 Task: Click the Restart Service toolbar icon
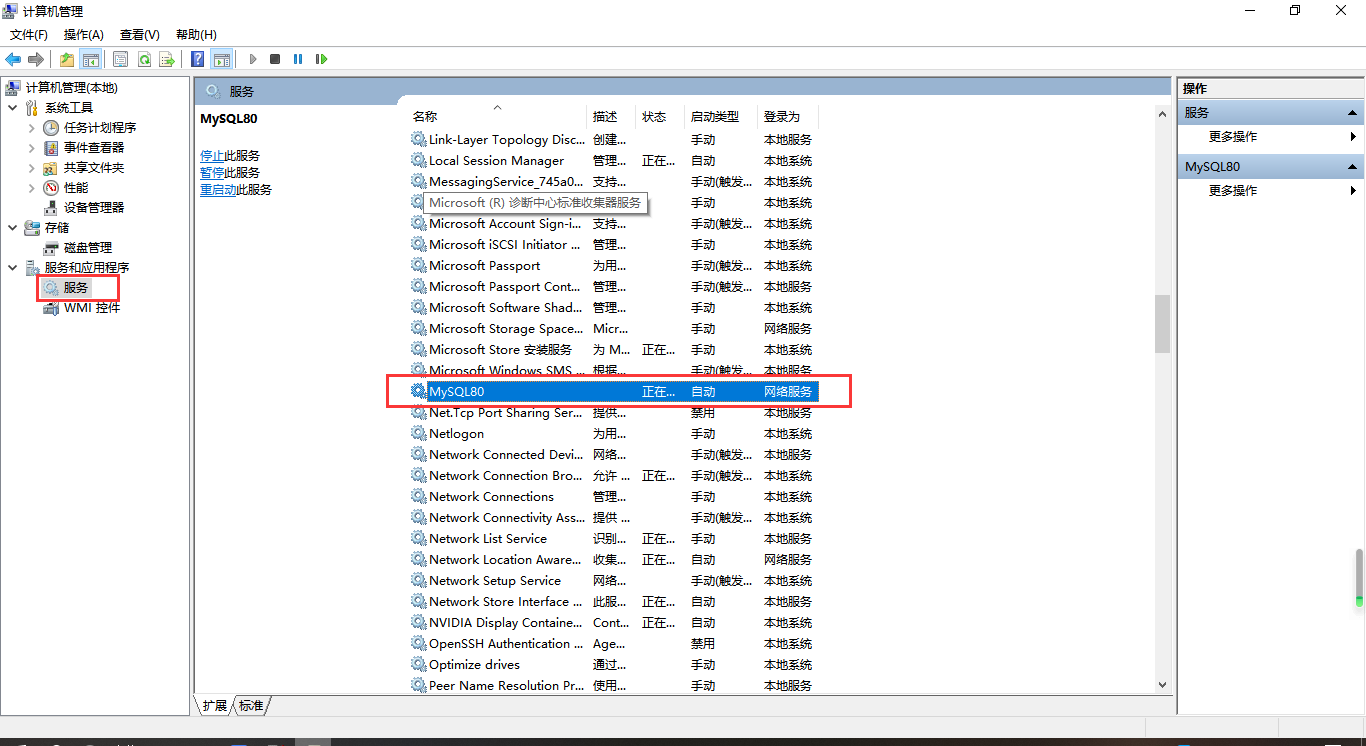click(321, 59)
